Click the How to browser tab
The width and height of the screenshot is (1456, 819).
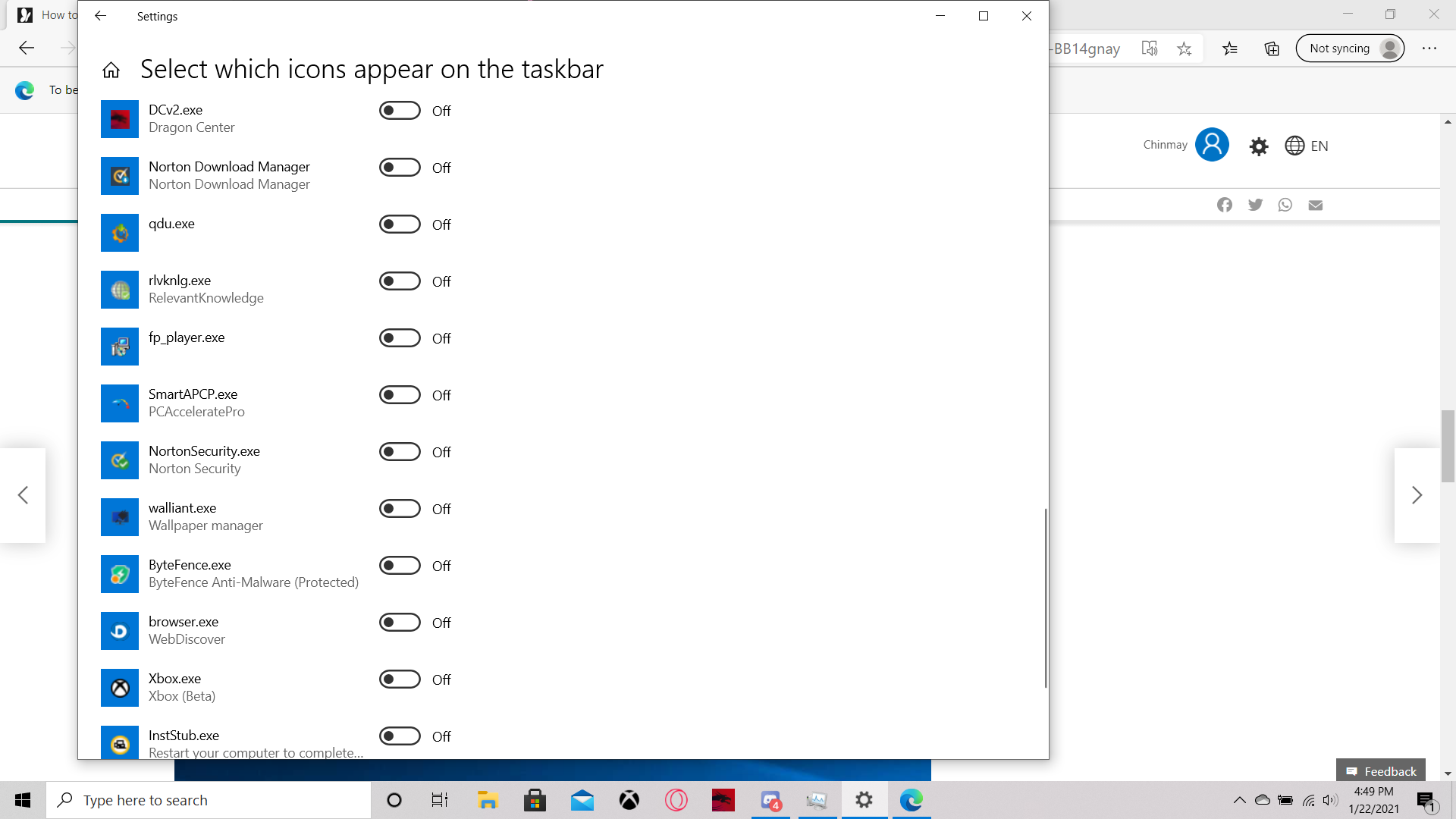[x=47, y=15]
